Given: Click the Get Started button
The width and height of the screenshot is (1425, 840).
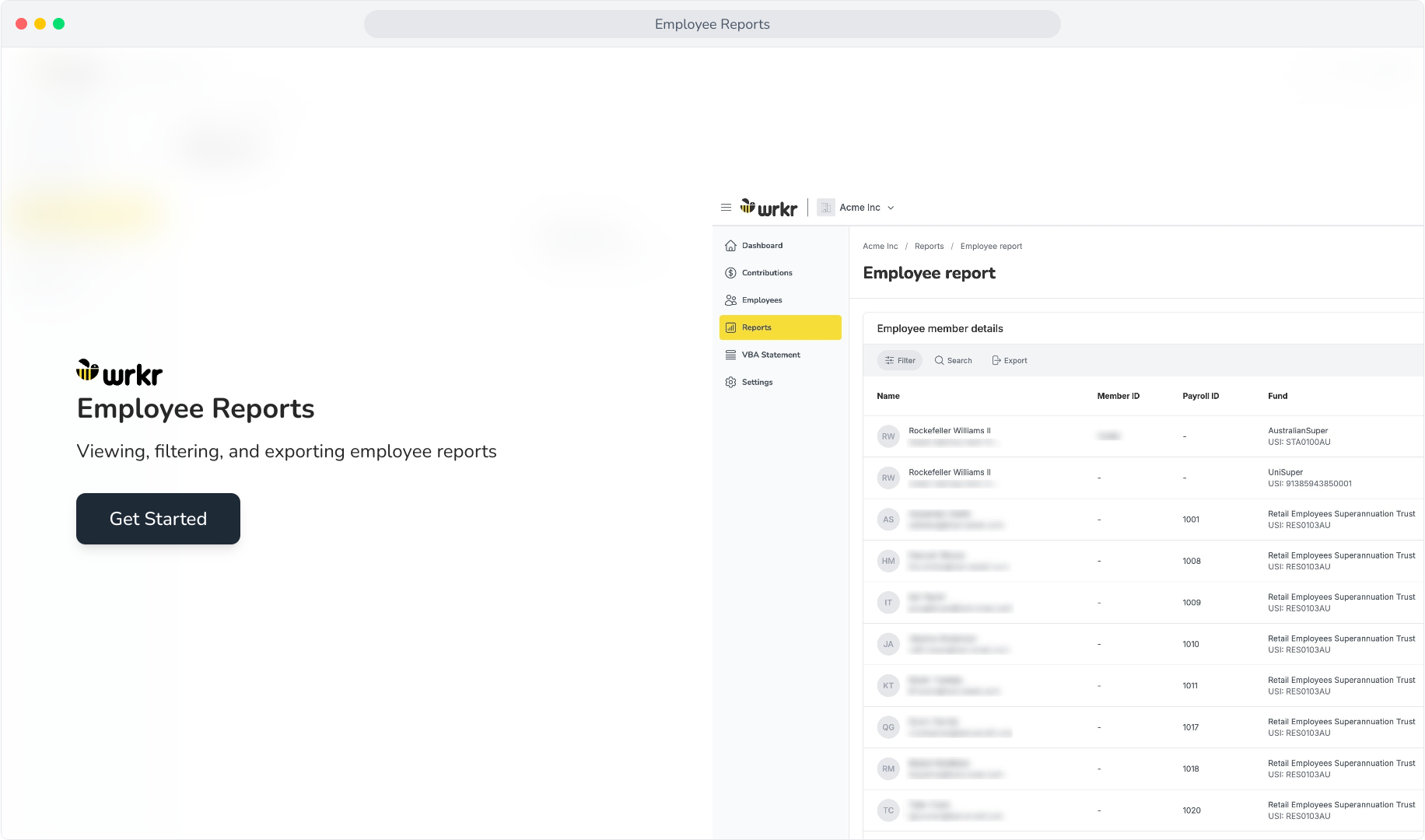Looking at the screenshot, I should pos(158,519).
